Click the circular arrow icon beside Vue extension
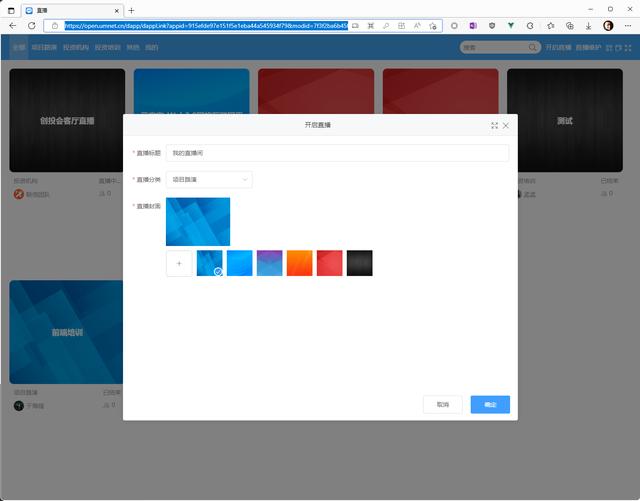 pos(530,26)
